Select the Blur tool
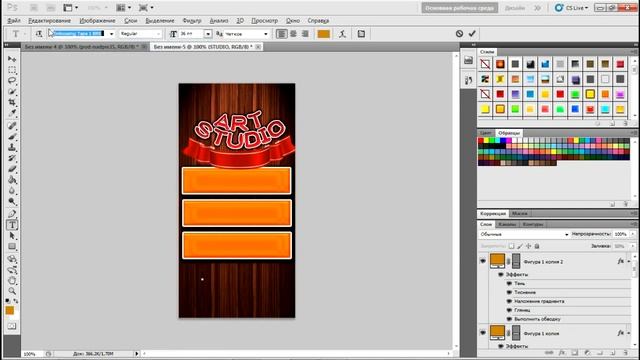This screenshot has height=360, width=640. 12,191
